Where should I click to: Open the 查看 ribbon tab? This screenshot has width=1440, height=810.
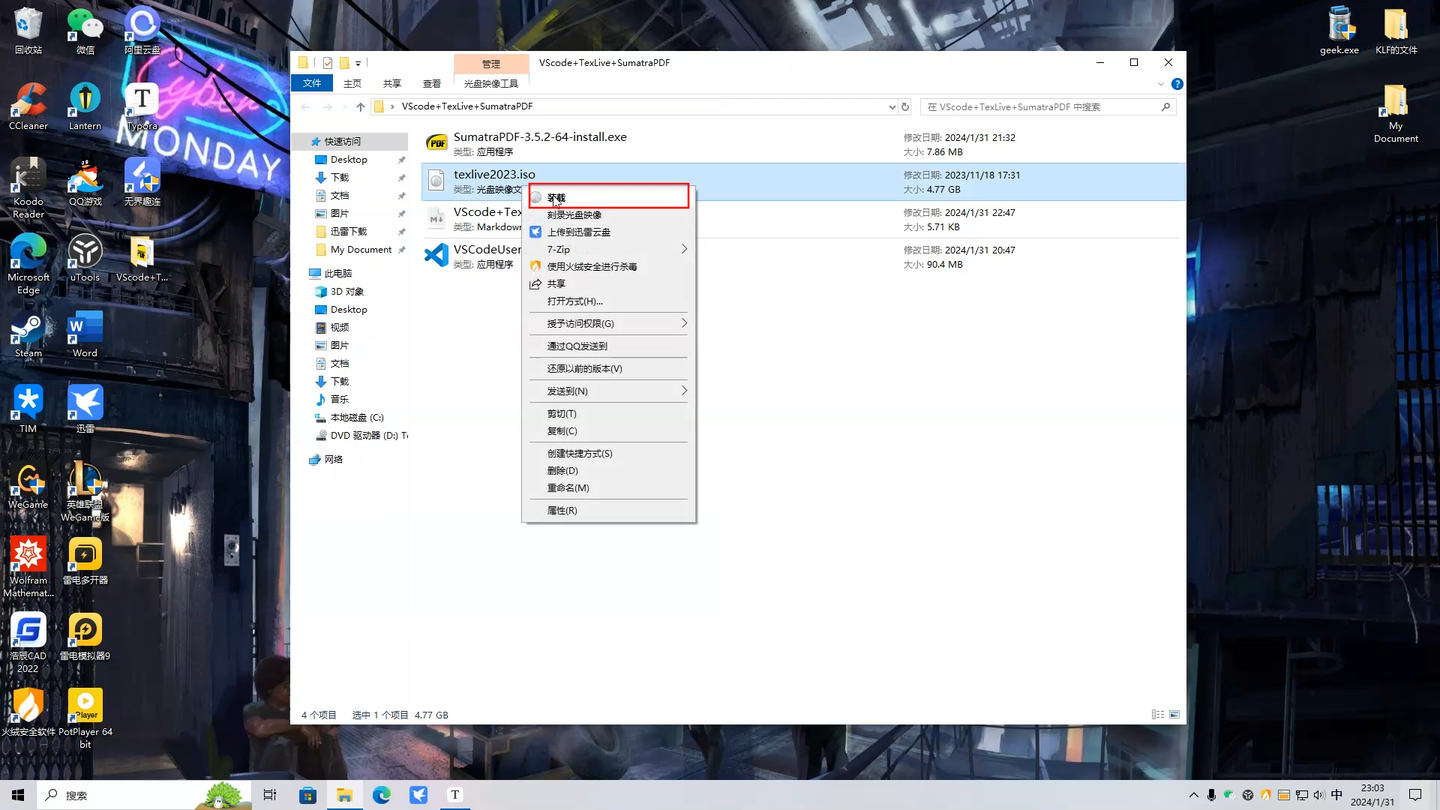click(x=432, y=84)
